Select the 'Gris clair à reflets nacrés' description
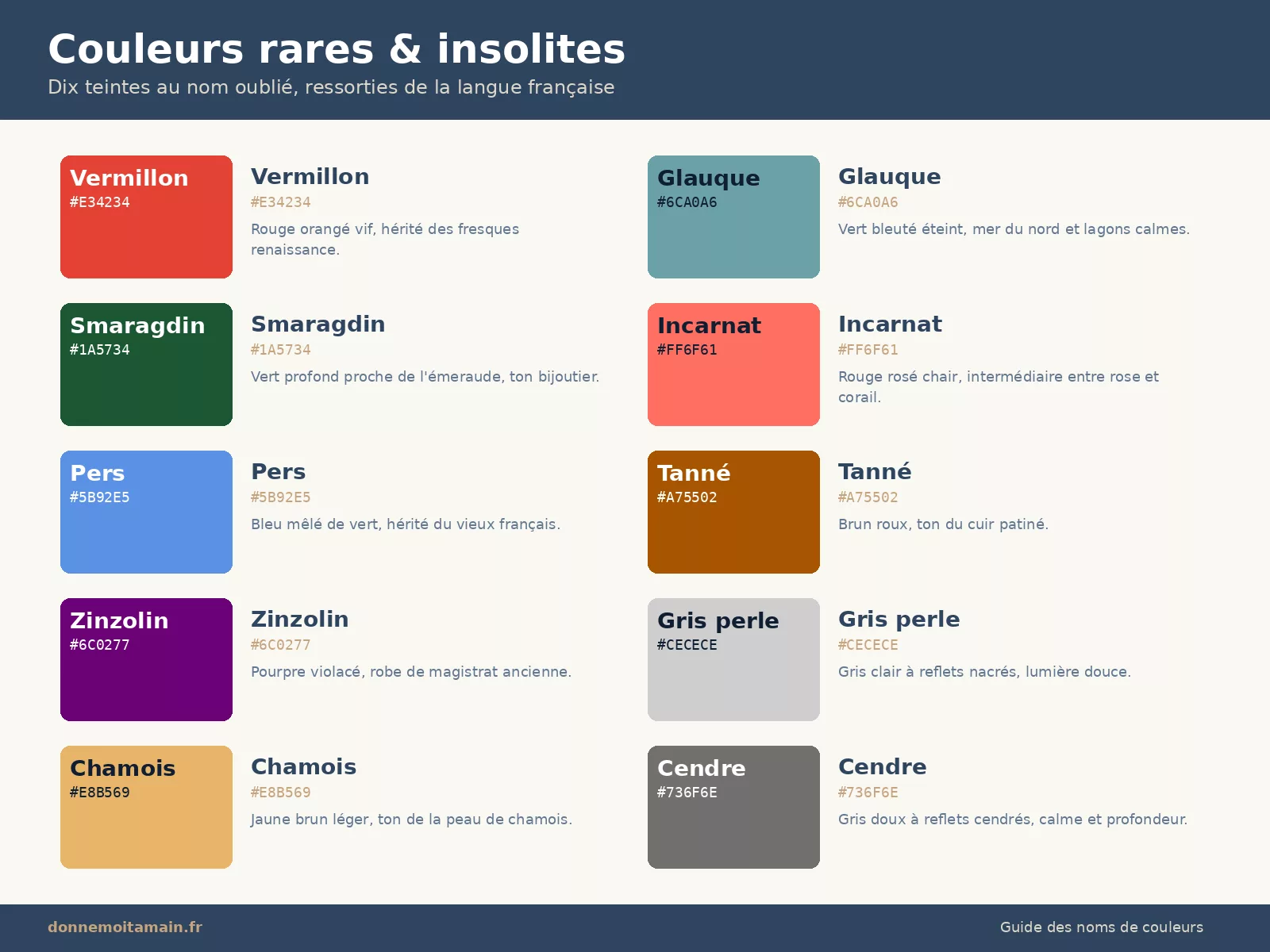Screen dimensions: 1270x952 984,672
